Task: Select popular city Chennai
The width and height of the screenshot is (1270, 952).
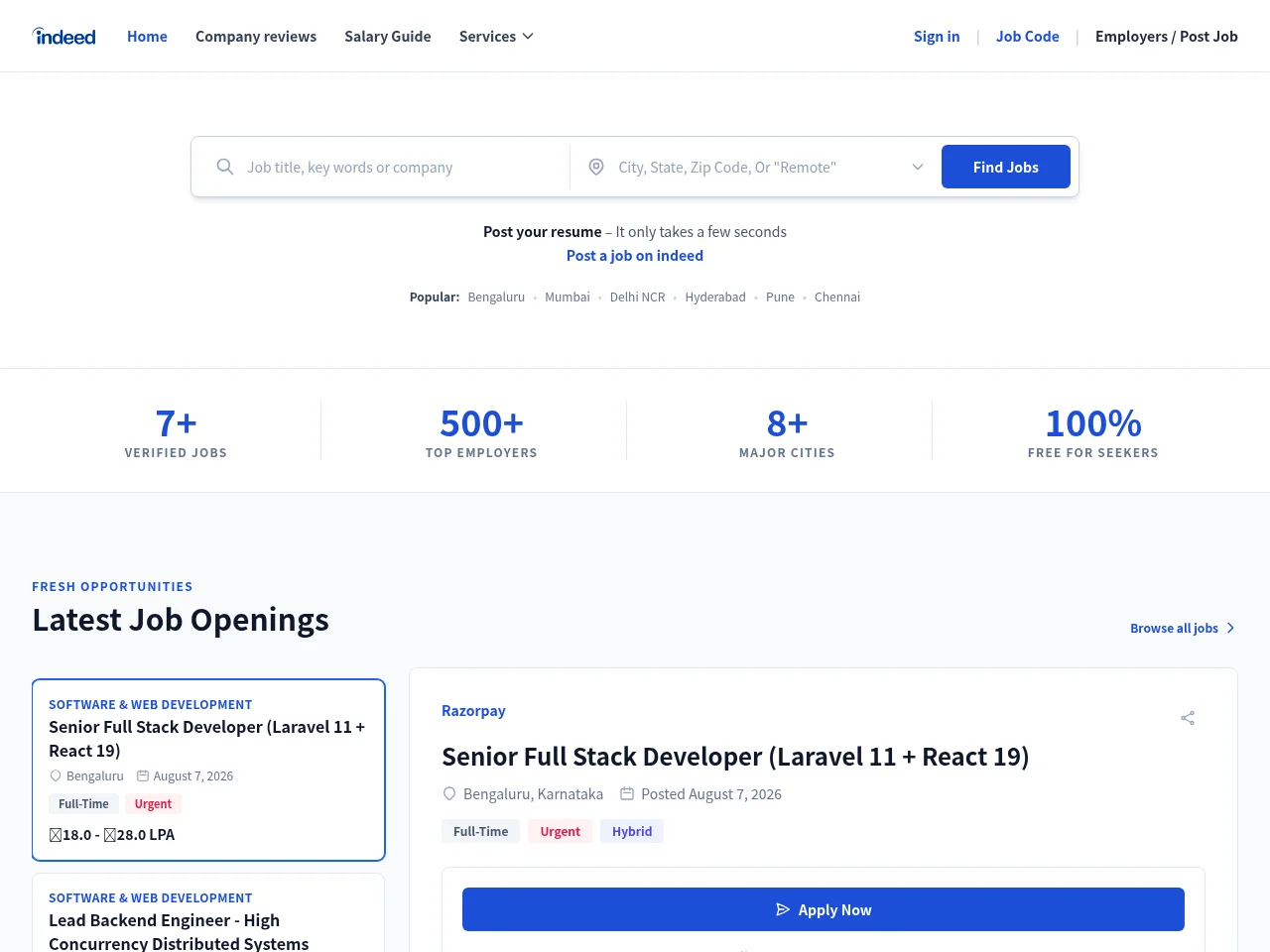Action: tap(837, 297)
